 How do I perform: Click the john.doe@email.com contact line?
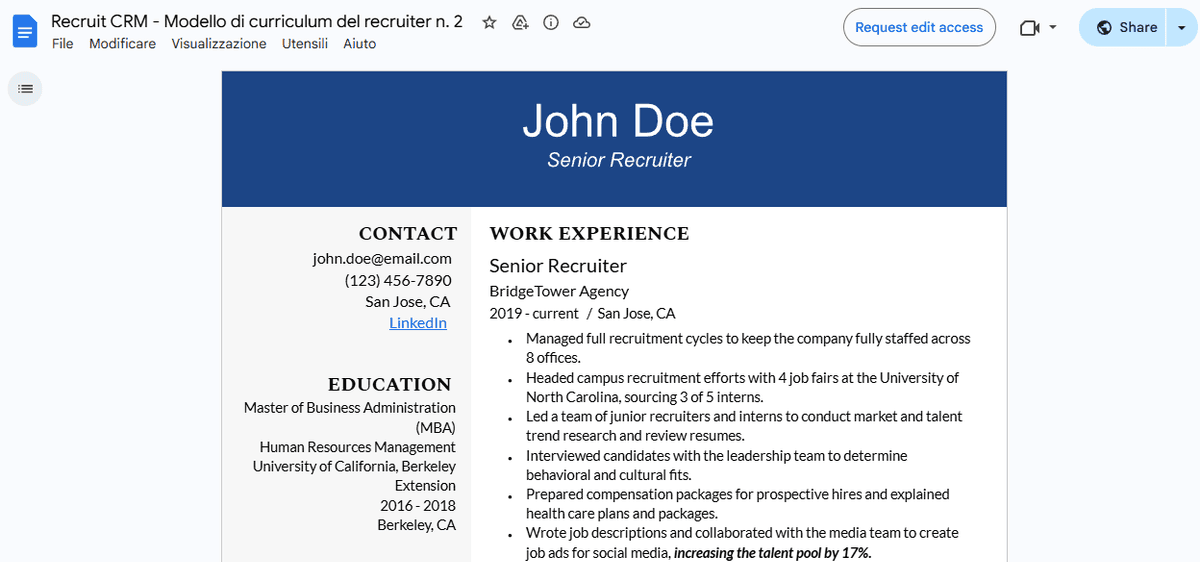click(x=382, y=258)
